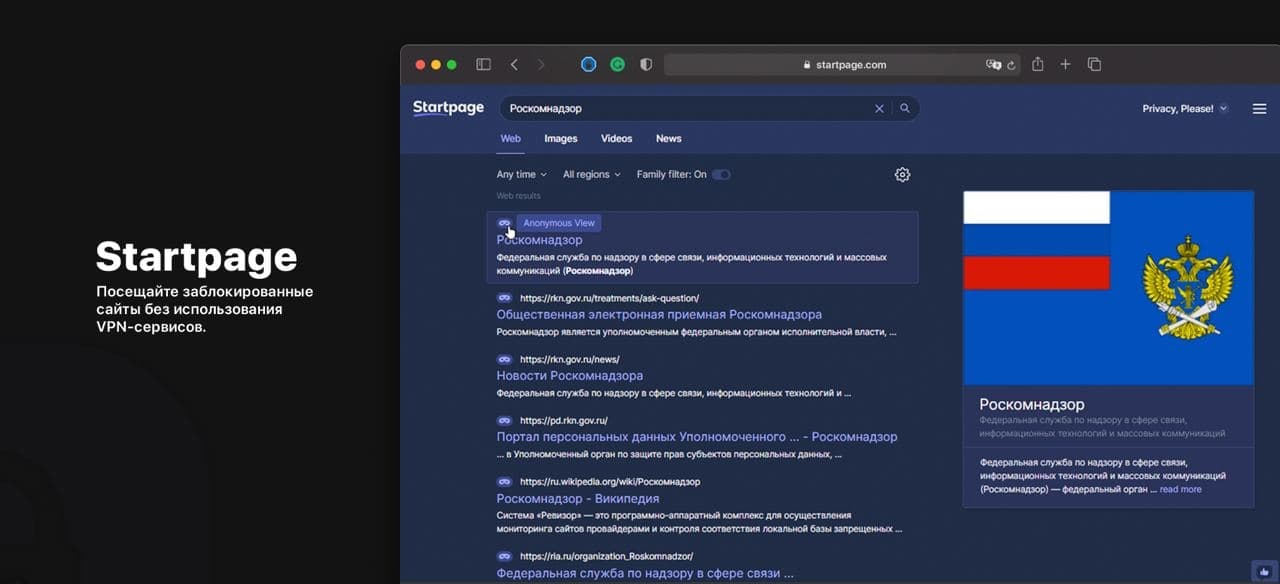Switch to the Videos tab

(x=617, y=138)
